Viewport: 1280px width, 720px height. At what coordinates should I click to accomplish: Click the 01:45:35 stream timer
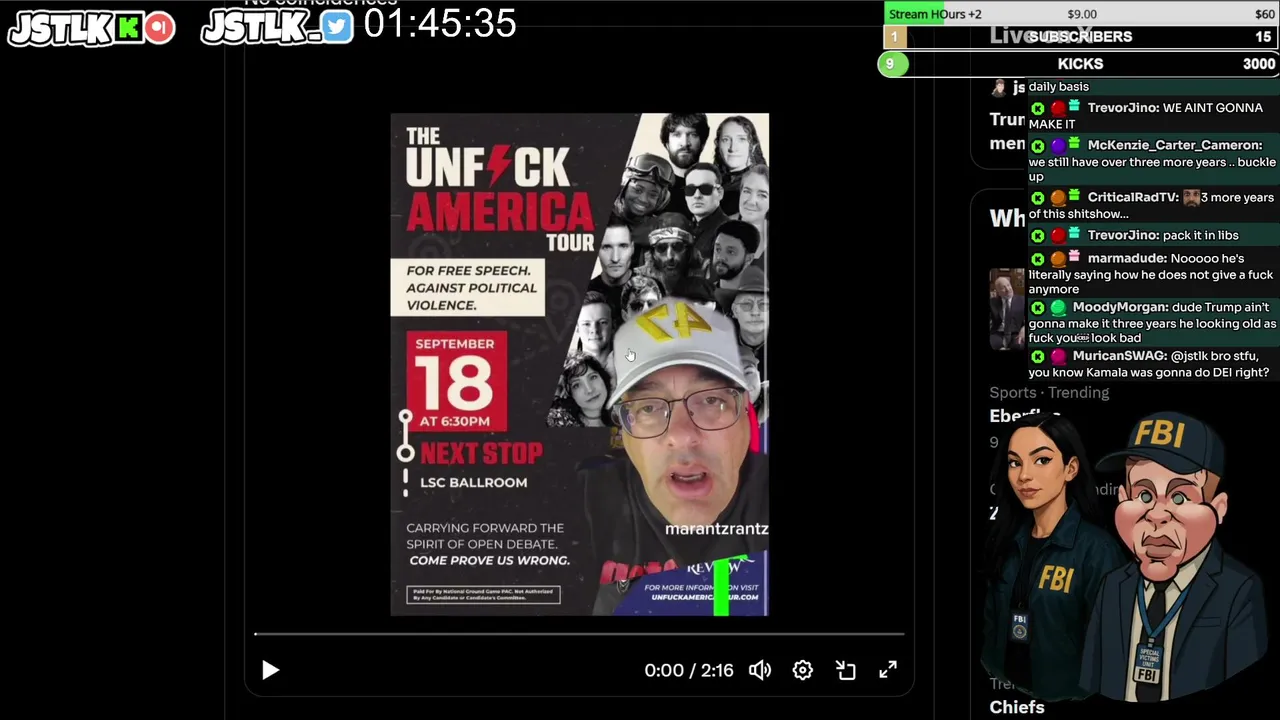tap(440, 24)
